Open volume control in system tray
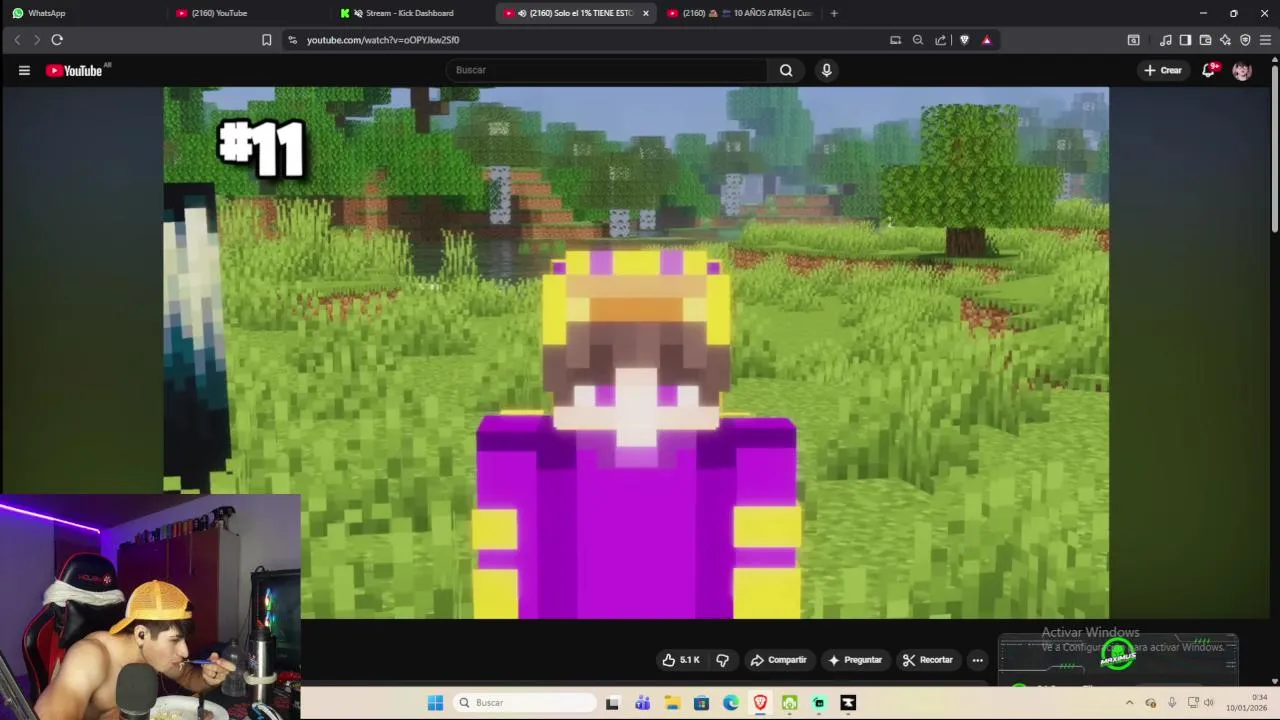Viewport: 1280px width, 720px height. pos(1209,703)
